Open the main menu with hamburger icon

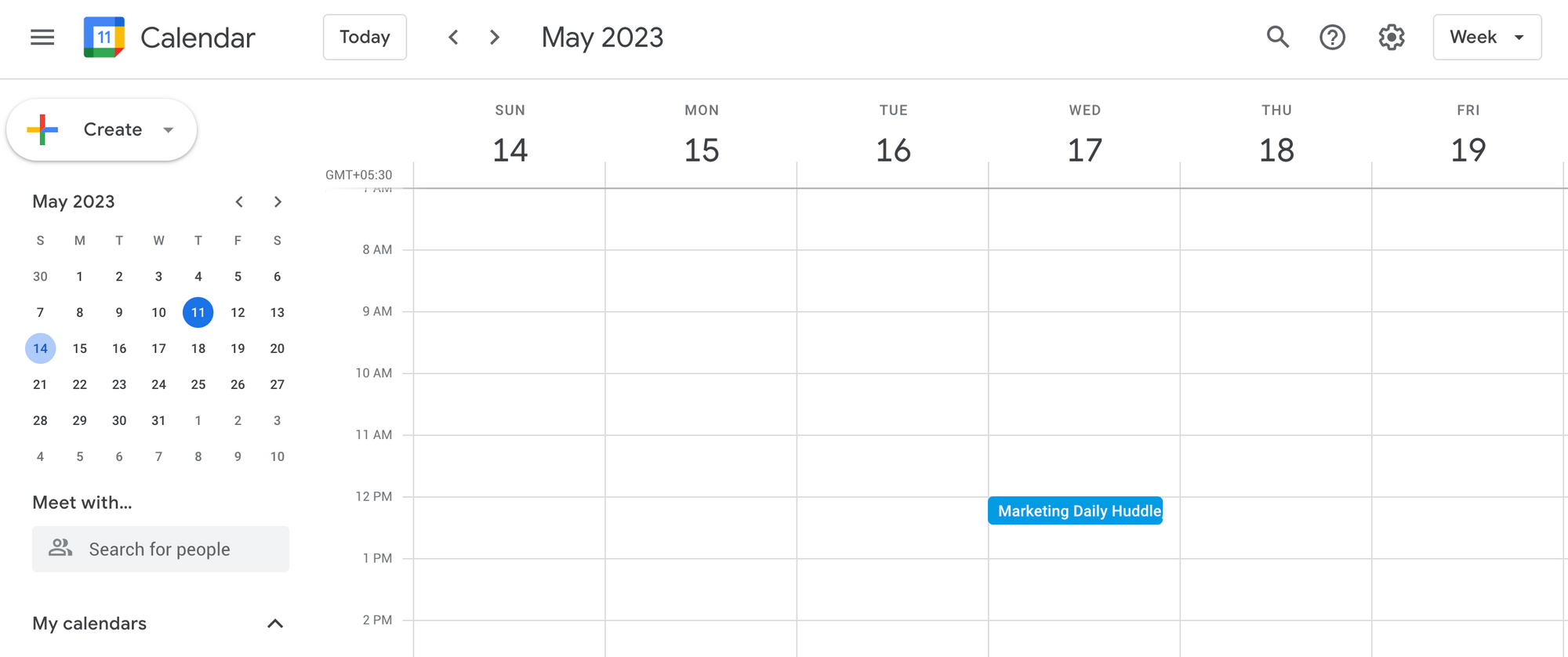coord(42,37)
